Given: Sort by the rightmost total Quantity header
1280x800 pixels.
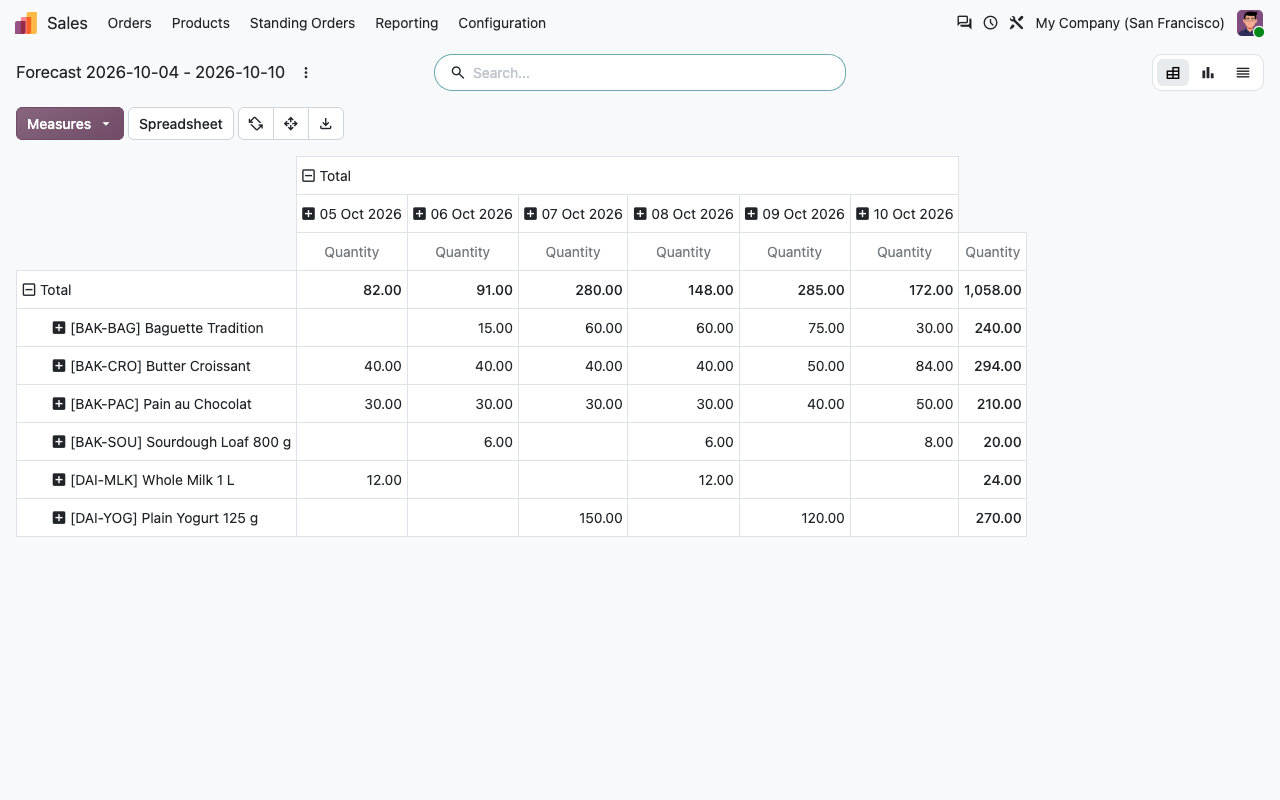Looking at the screenshot, I should click(x=993, y=252).
